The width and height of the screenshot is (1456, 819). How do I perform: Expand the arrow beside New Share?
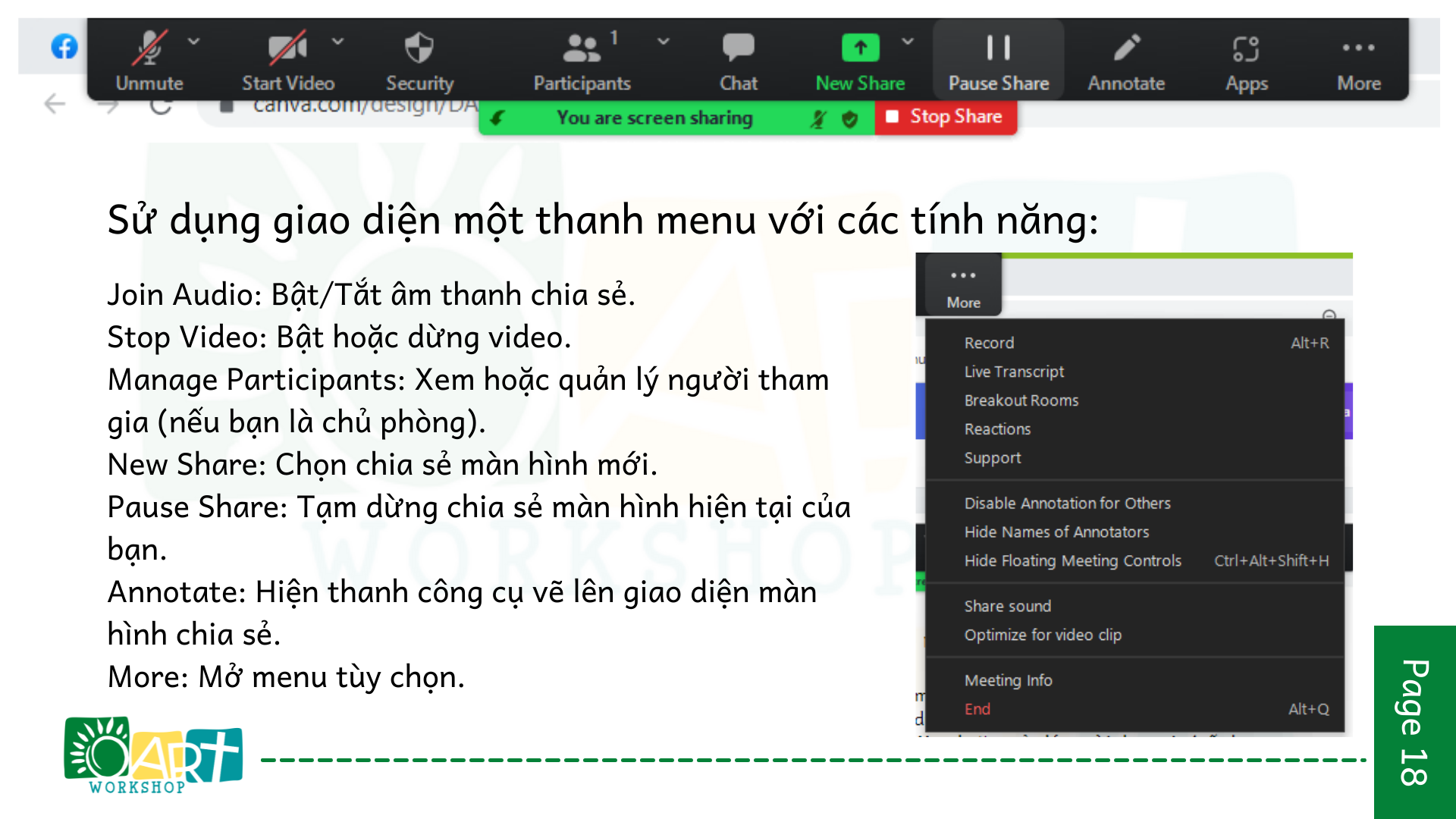tap(908, 41)
